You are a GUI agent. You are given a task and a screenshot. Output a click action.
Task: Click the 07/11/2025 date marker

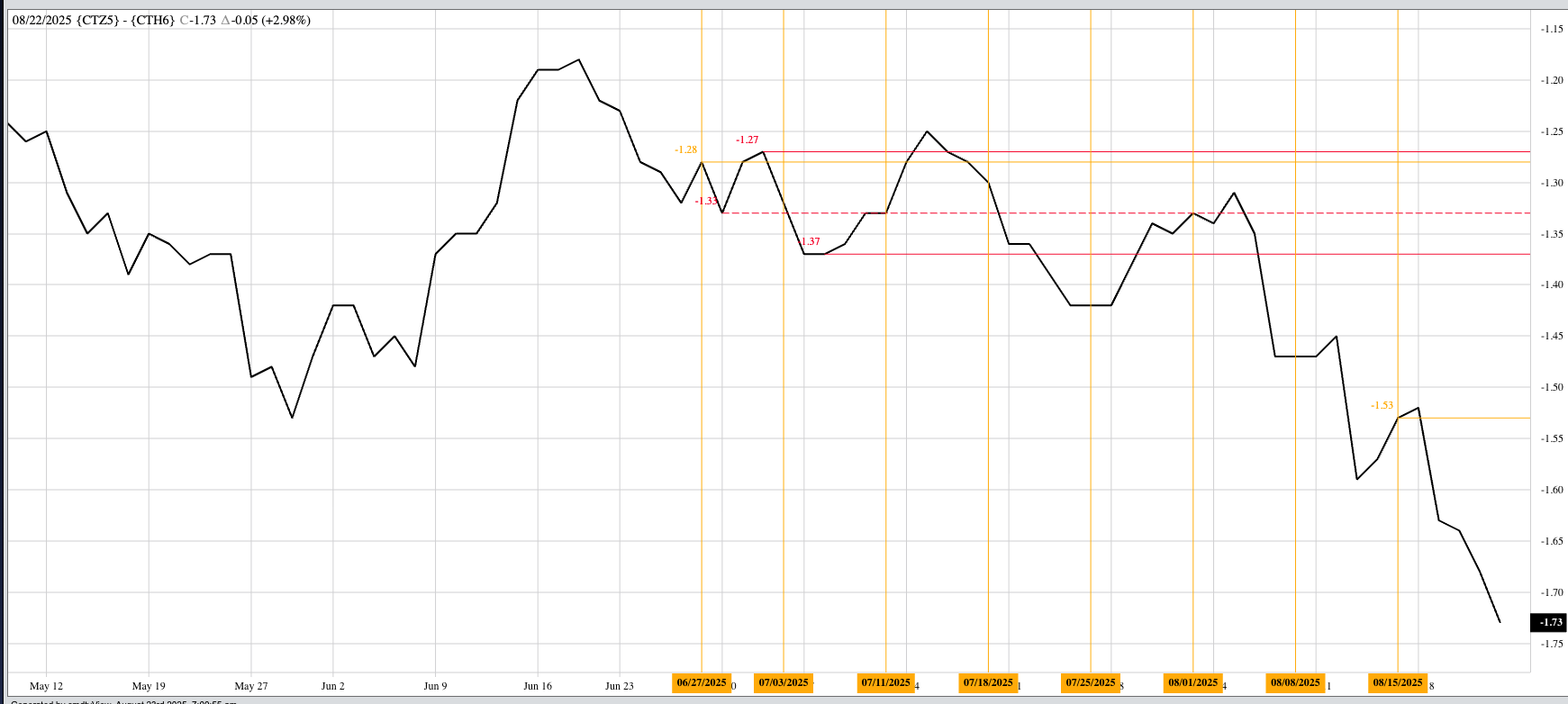pos(885,682)
